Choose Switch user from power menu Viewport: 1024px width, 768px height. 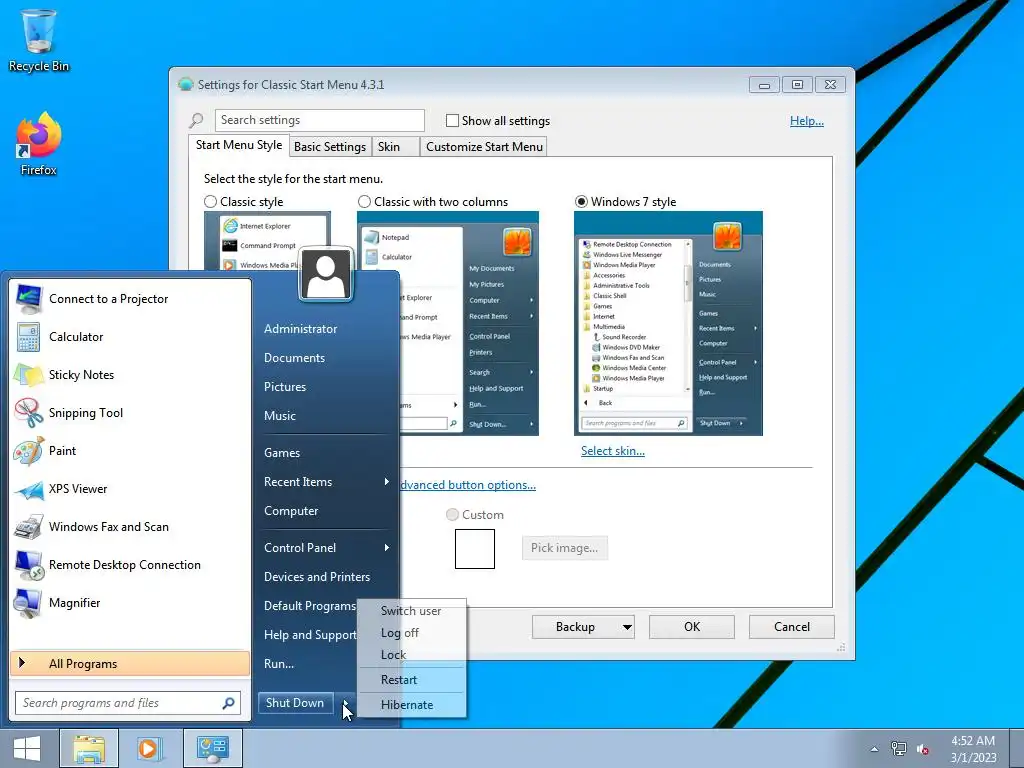411,611
